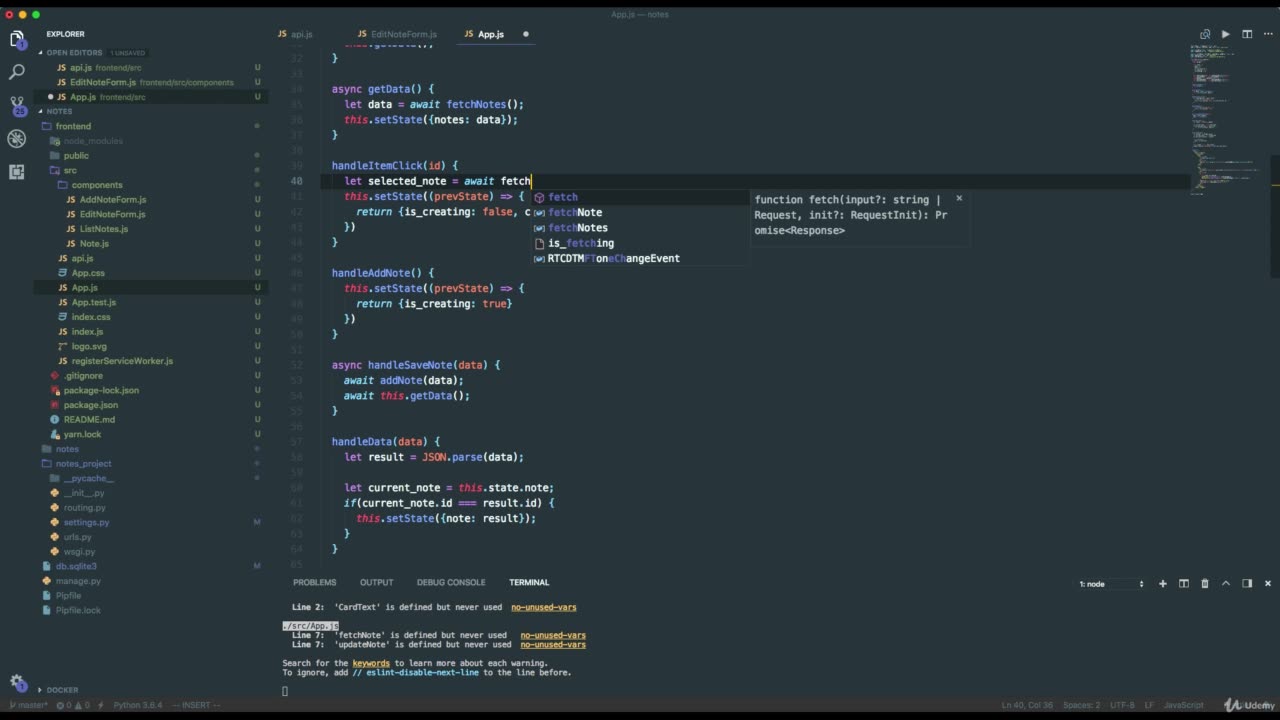Open errors and warnings count in status bar
Screen dimensions: 1280x720
[x=73, y=705]
